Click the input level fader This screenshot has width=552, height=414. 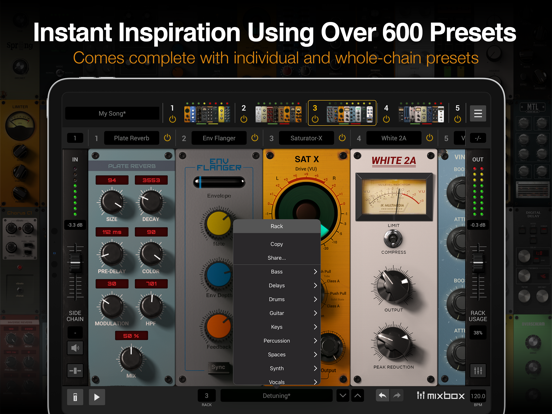tap(75, 263)
